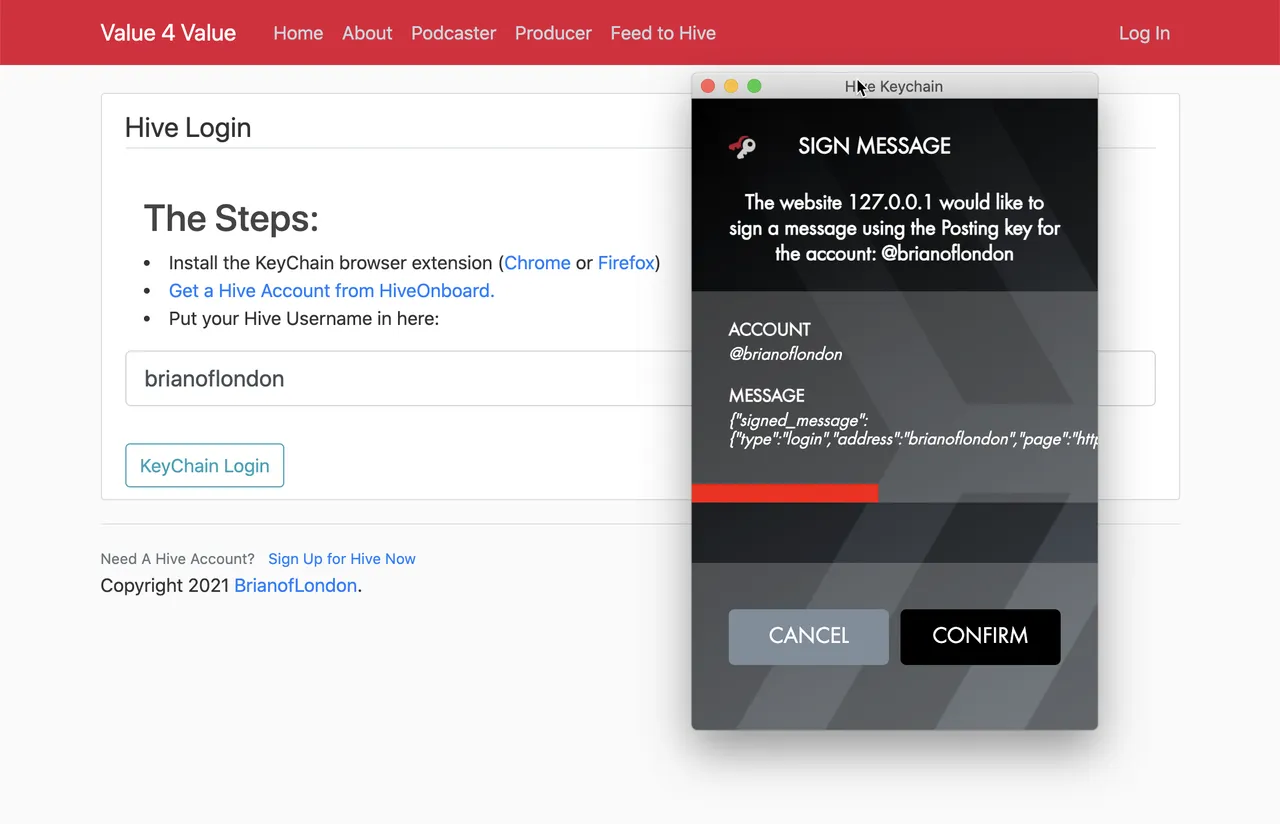Click the Value 4 Value brand link
Viewport: 1280px width, 824px height.
click(x=168, y=33)
